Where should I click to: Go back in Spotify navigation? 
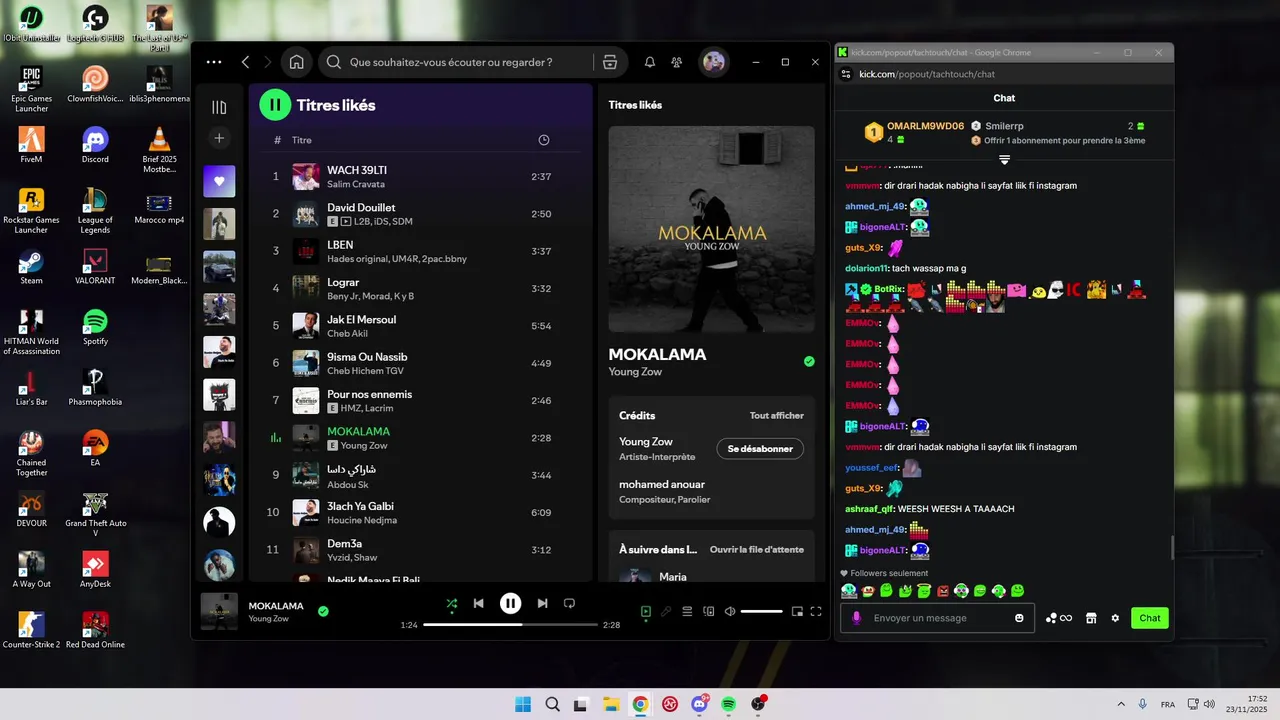point(246,62)
